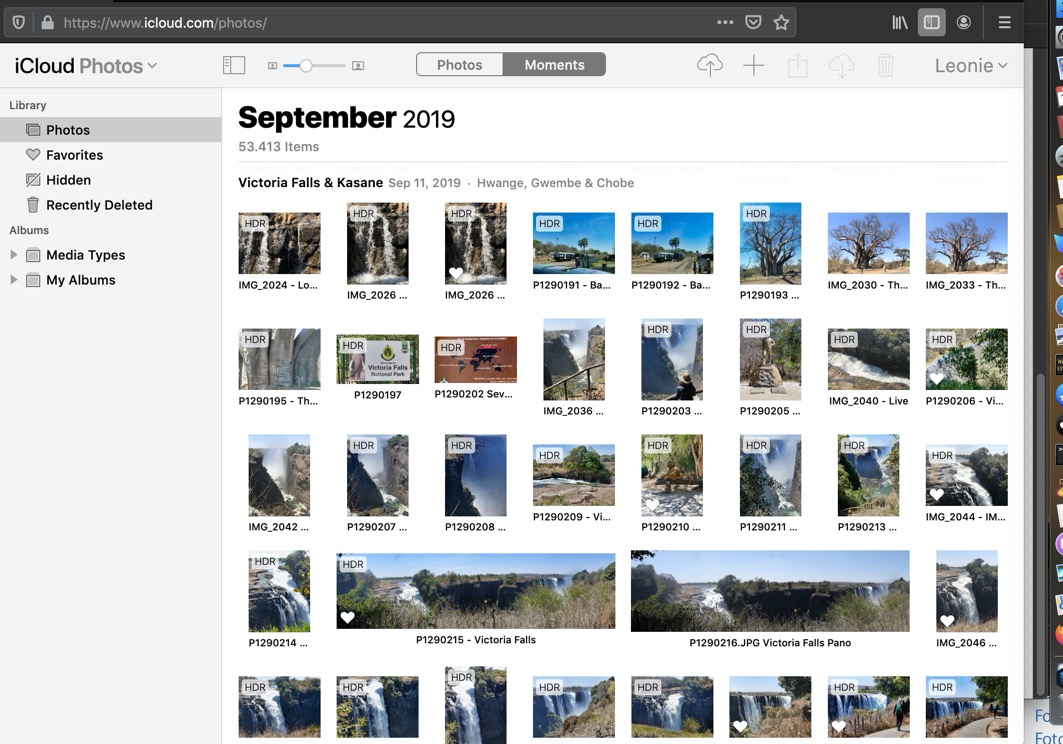Screen dimensions: 1063x744
Task: Switch to the Photos tab
Action: 459,65
